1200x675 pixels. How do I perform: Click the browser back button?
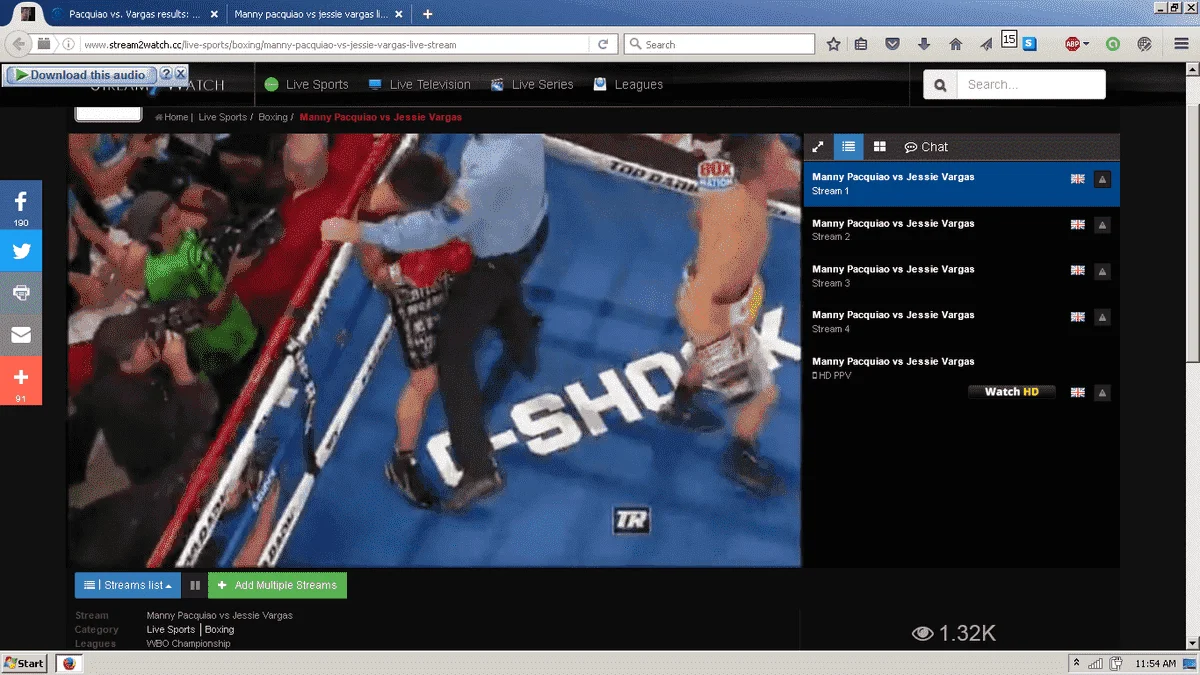(18, 44)
